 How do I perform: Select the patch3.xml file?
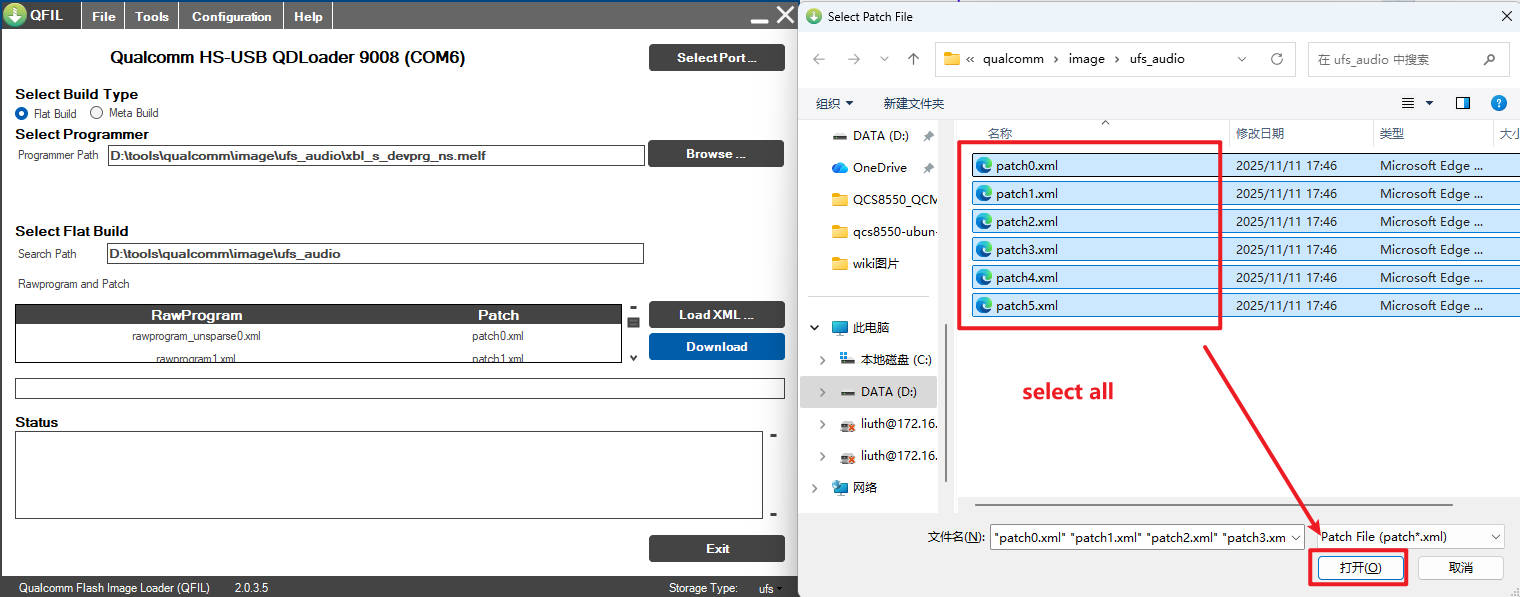click(x=1026, y=249)
